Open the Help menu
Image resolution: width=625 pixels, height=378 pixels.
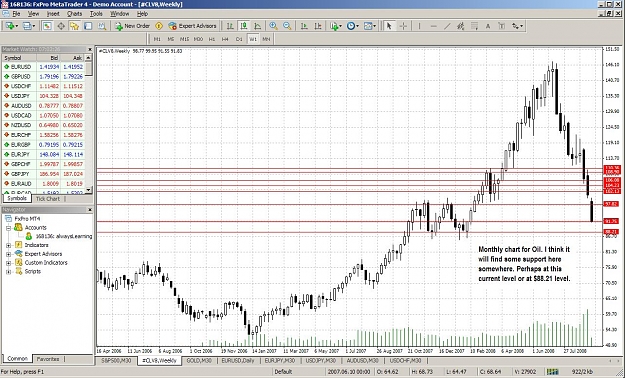pos(142,14)
